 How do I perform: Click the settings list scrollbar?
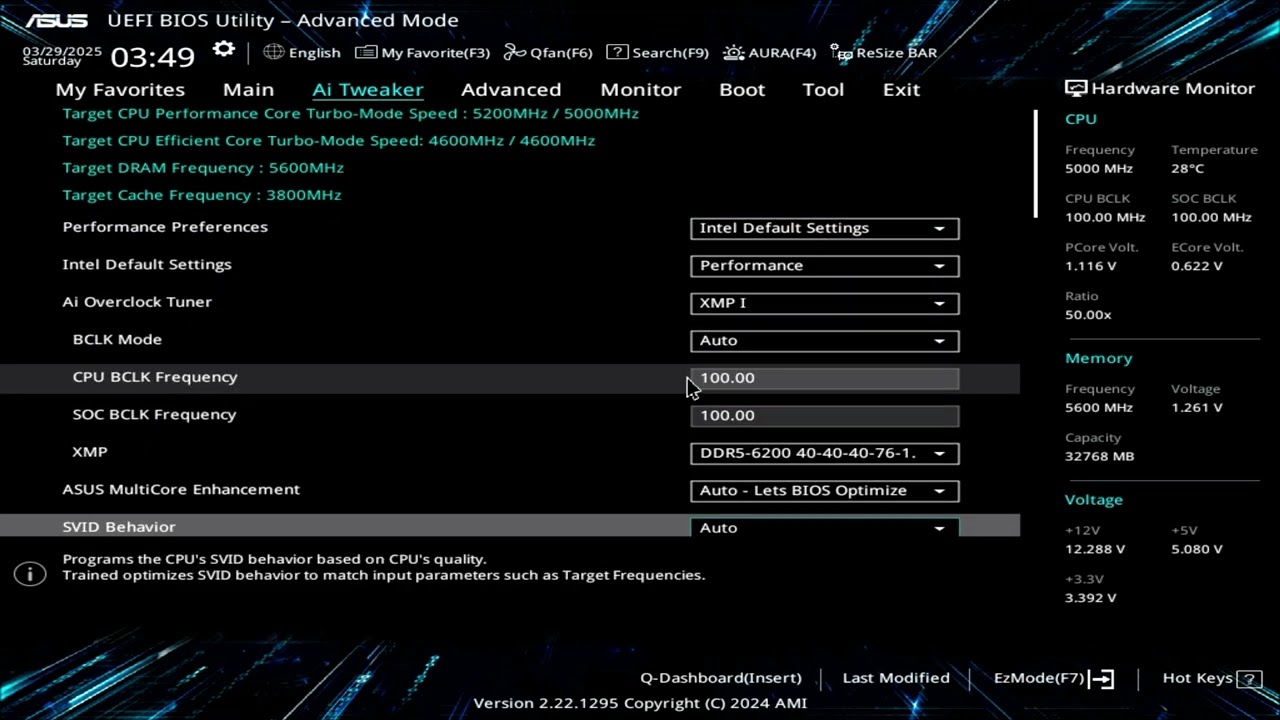[1035, 164]
